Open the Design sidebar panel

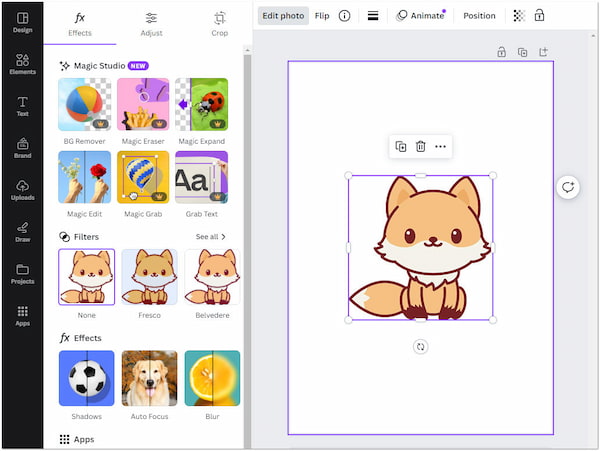(23, 23)
